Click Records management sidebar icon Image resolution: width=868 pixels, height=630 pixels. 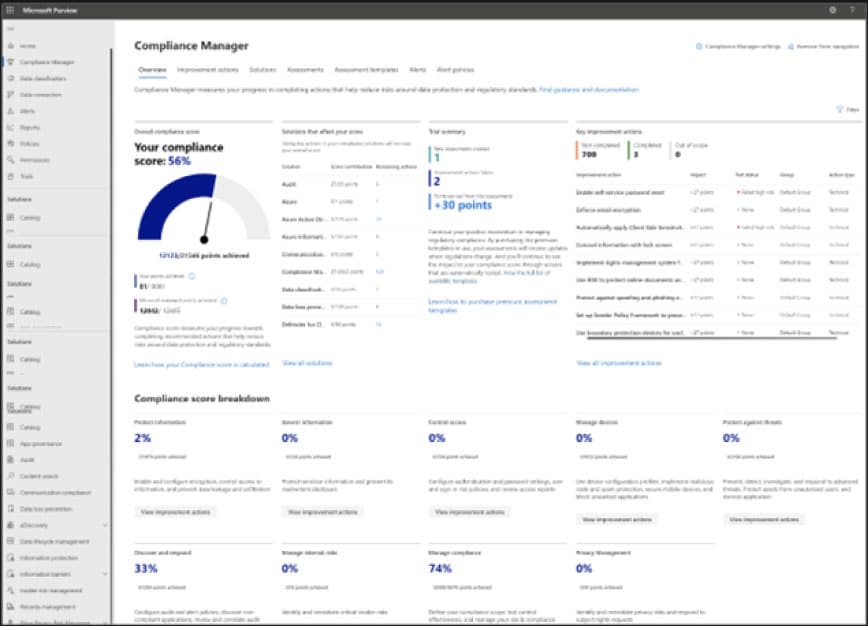click(x=11, y=607)
